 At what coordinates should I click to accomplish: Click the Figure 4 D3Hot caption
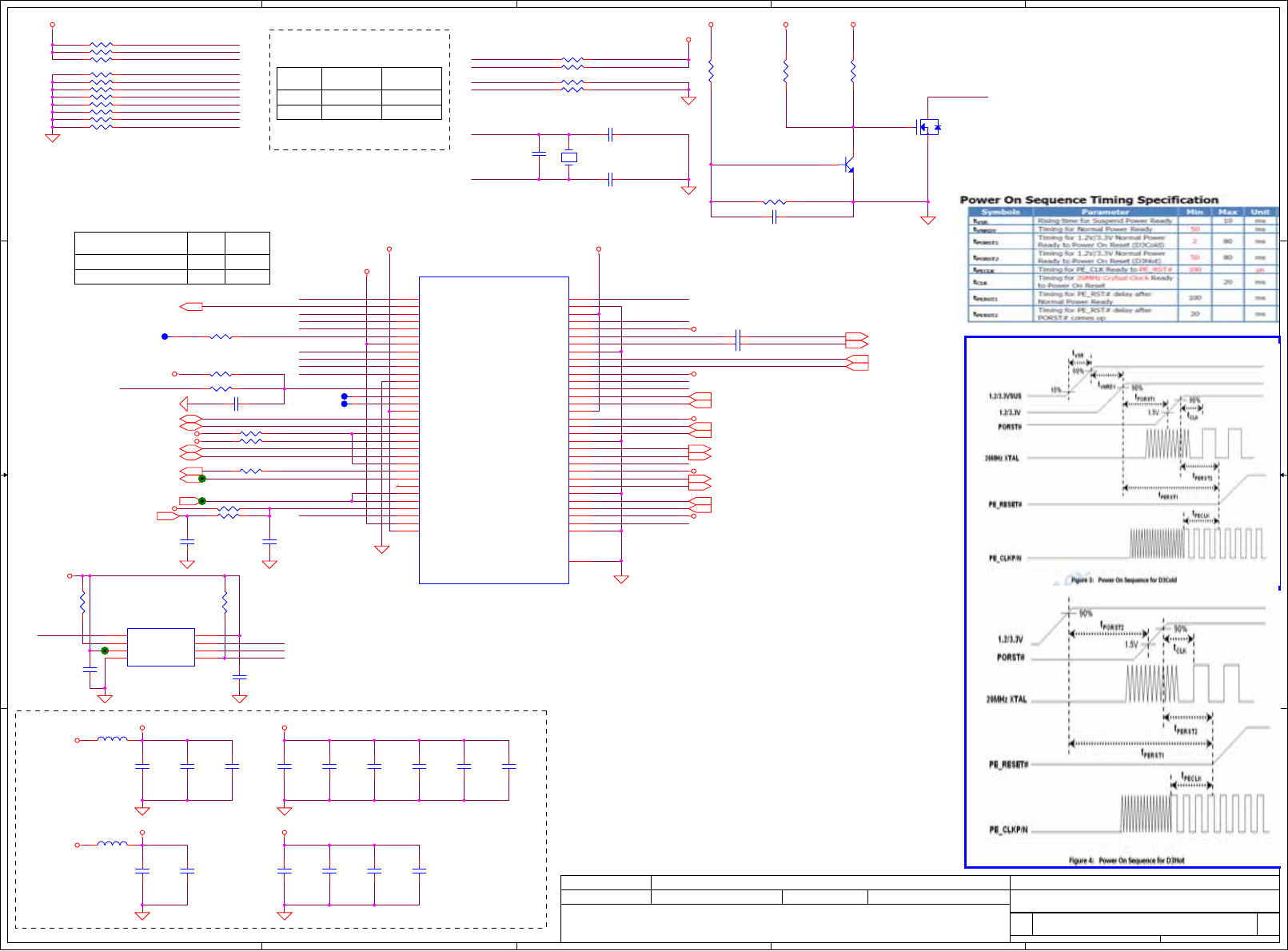pos(1127,861)
